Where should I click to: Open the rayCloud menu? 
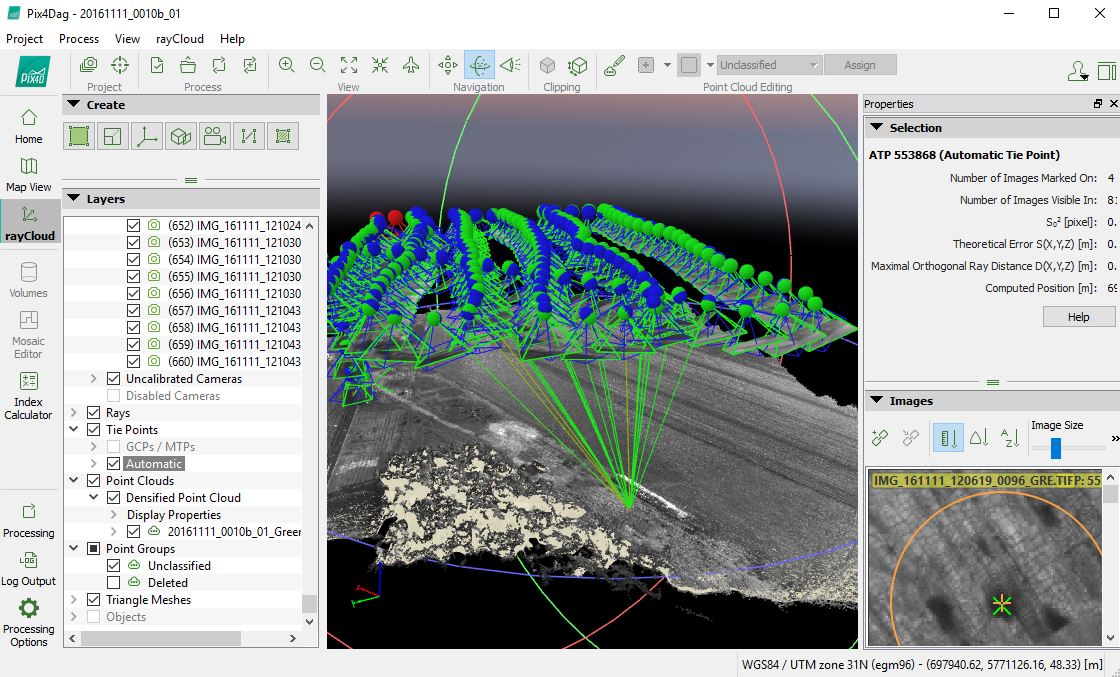click(180, 39)
